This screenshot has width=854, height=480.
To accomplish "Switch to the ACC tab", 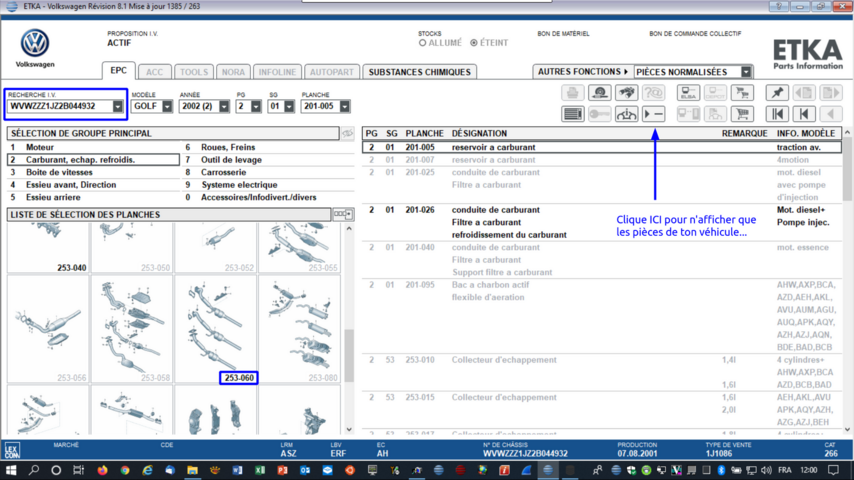I will pos(154,72).
